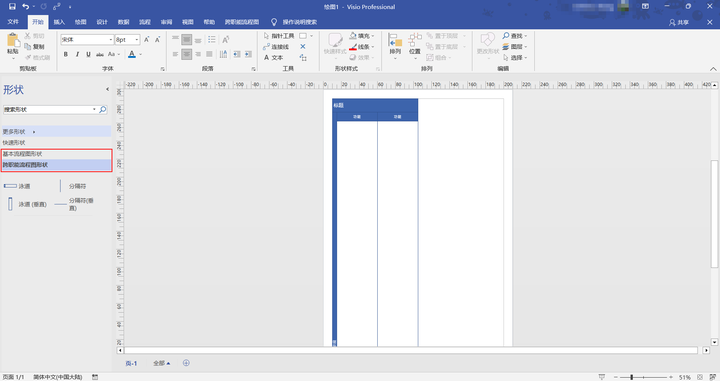Toggle align text right
This screenshot has width=720, height=381.
click(198, 54)
